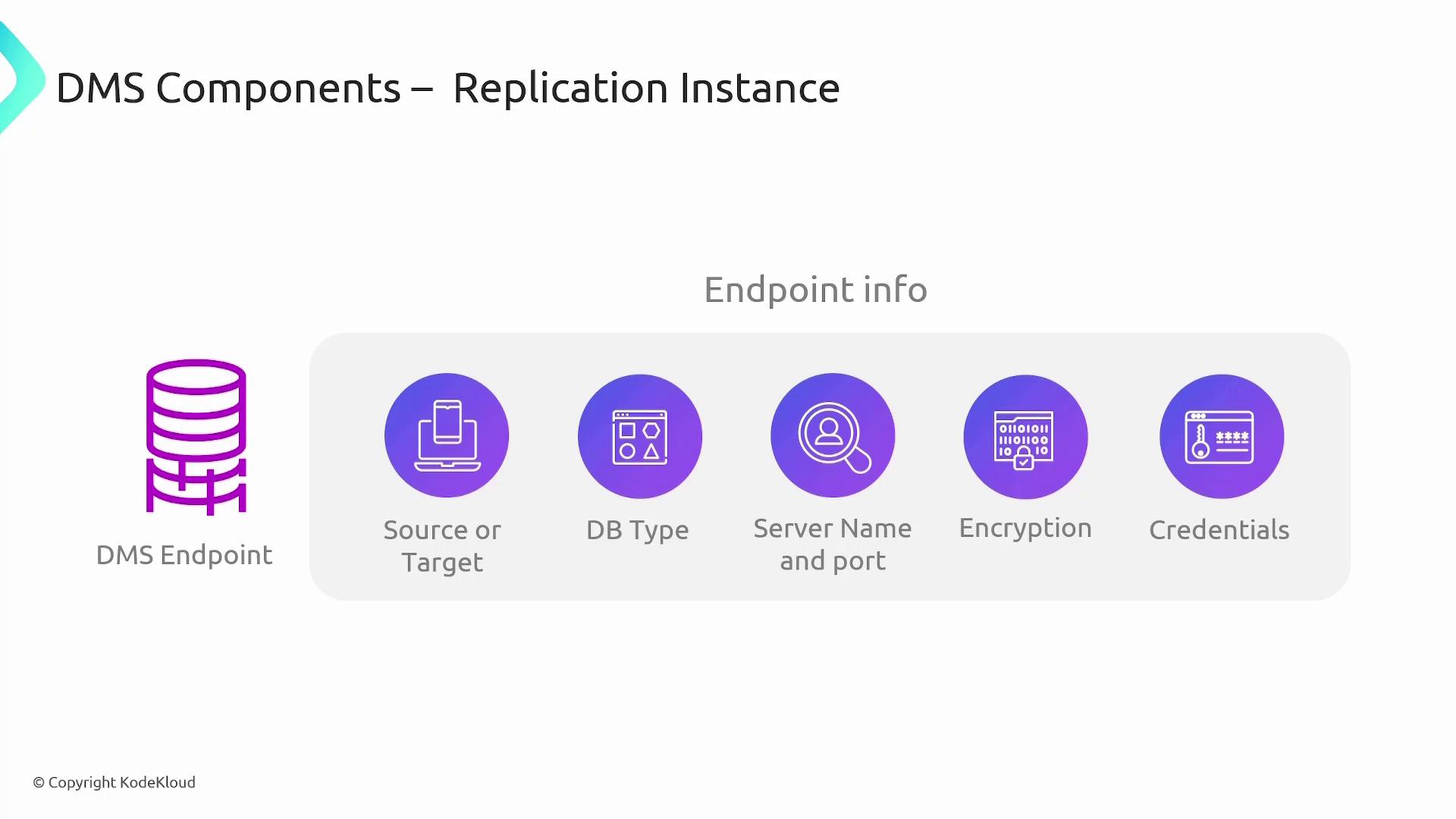Click the DB Type shapes icon

639,436
